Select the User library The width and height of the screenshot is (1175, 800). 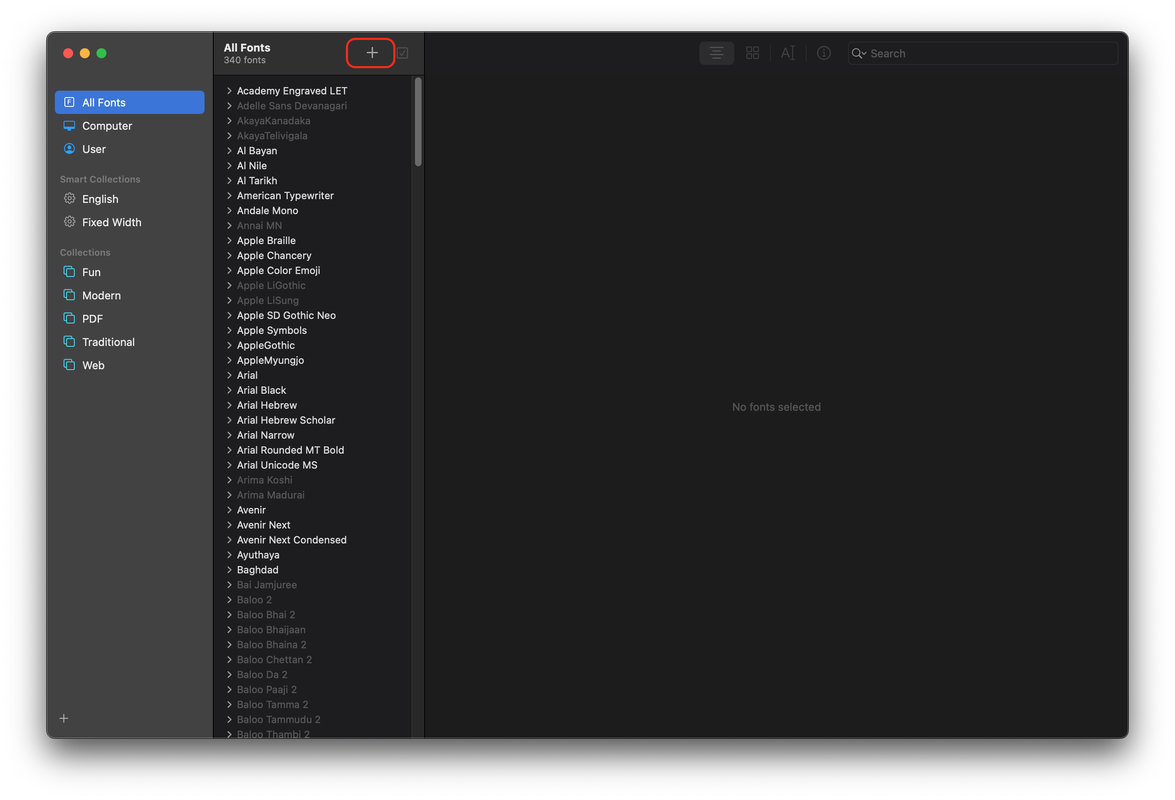[130, 149]
